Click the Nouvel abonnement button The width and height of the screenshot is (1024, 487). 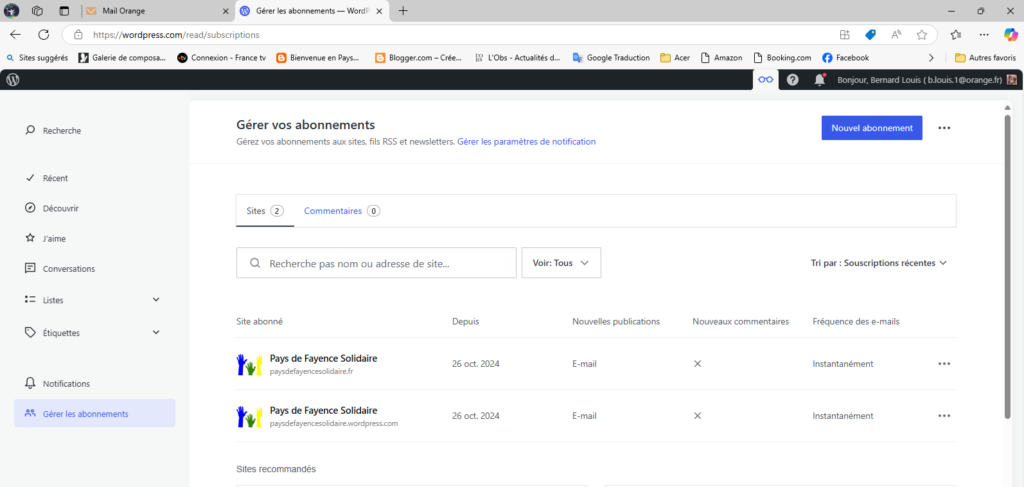871,128
